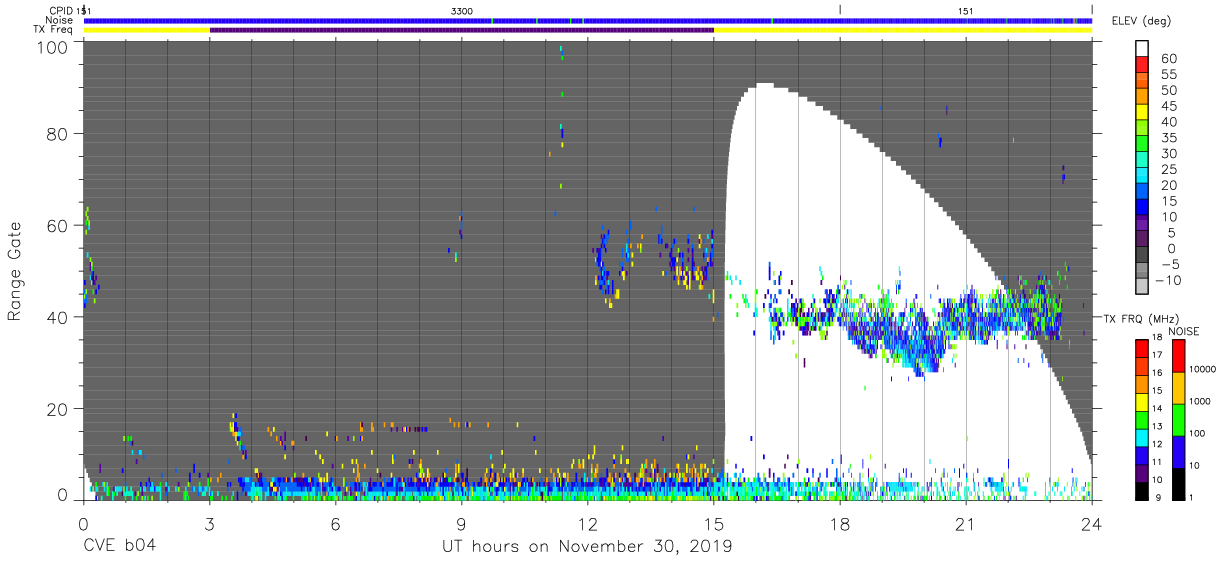Screen dimensions: 1228x567
Task: Click the '80' tick on Range Gate axis
Action: [x=58, y=134]
